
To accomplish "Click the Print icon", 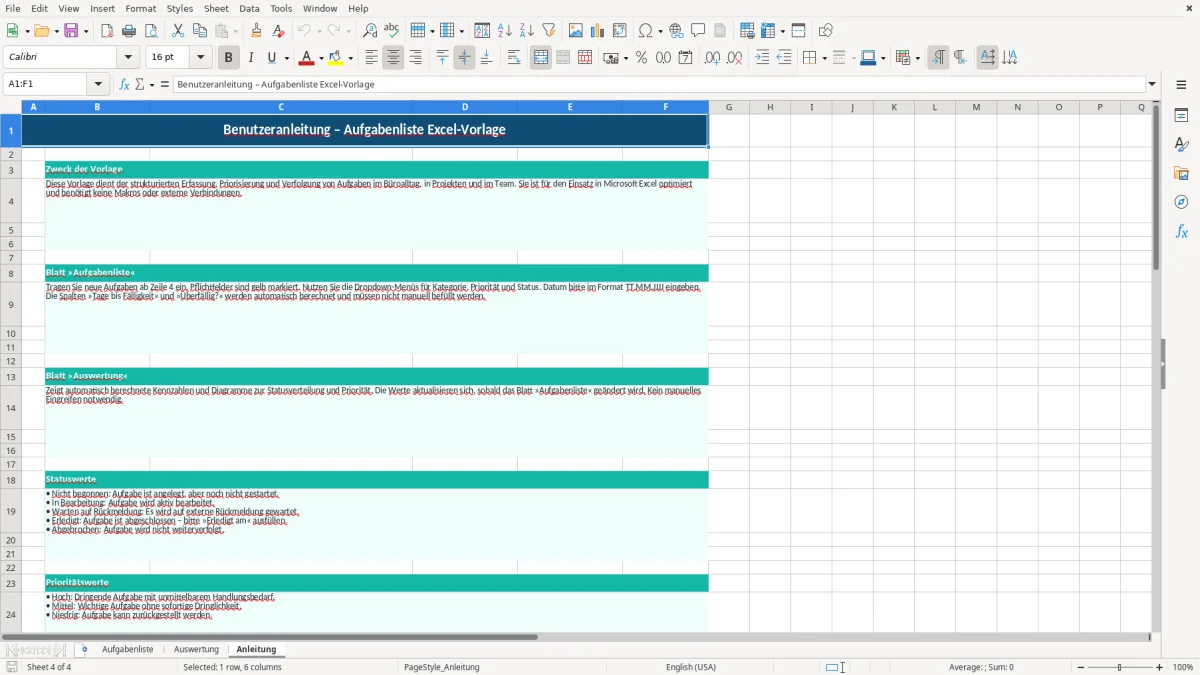I will click(x=129, y=31).
